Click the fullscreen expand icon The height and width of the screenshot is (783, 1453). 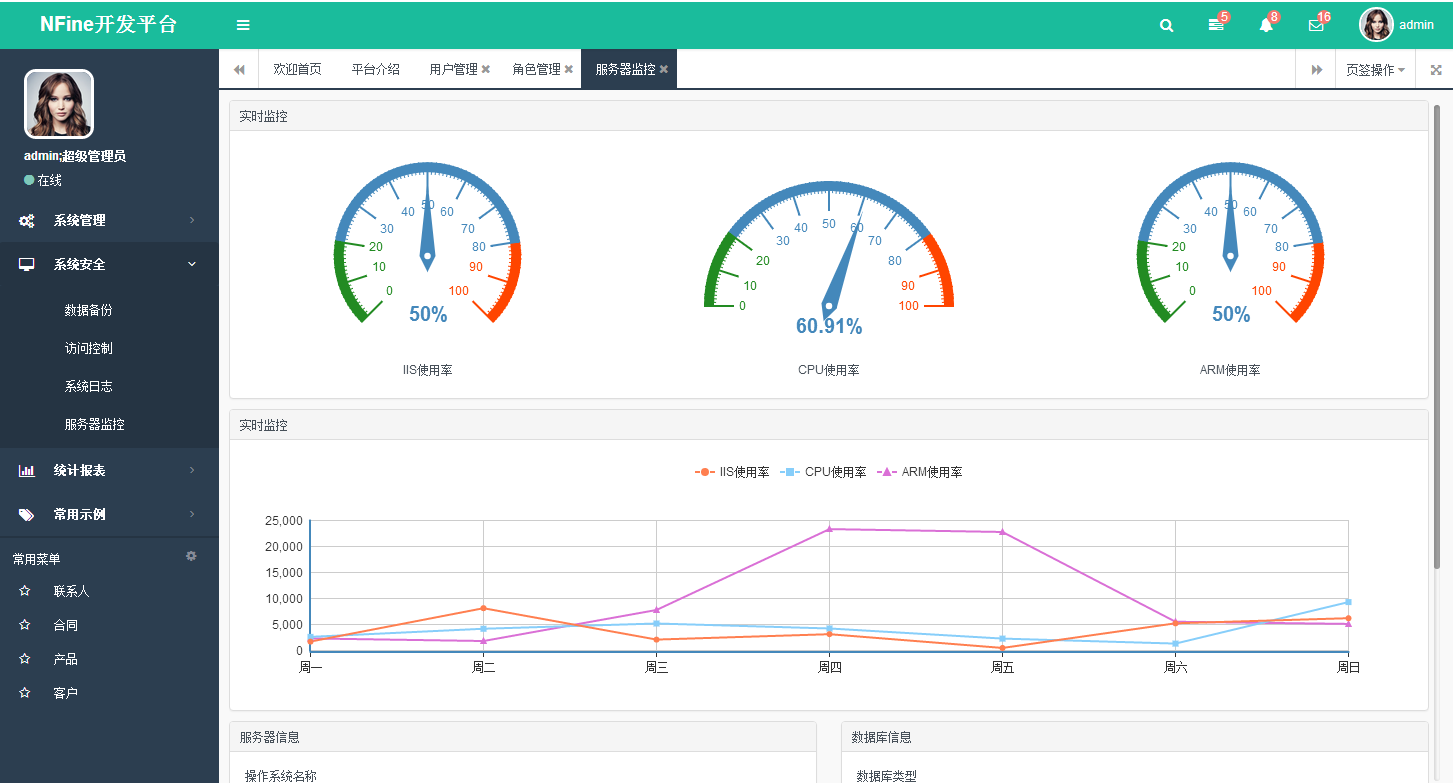click(1436, 70)
